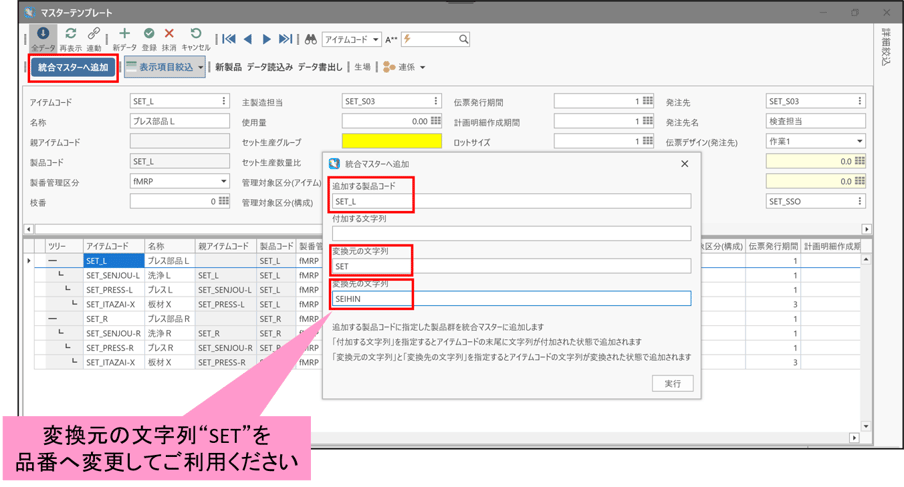Click the 親アイテムコード column header
This screenshot has width=904, height=487.
pos(225,246)
